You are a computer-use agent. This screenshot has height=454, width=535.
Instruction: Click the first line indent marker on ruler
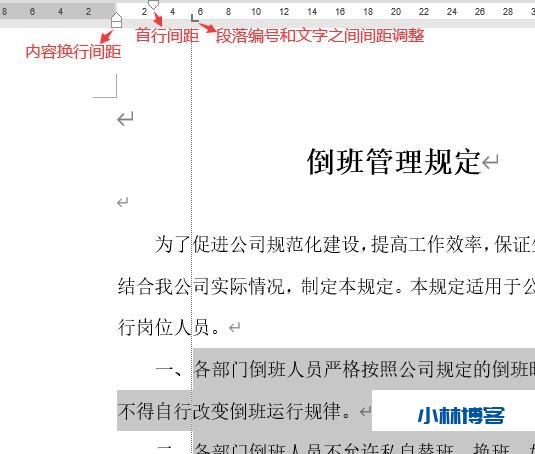154,4
